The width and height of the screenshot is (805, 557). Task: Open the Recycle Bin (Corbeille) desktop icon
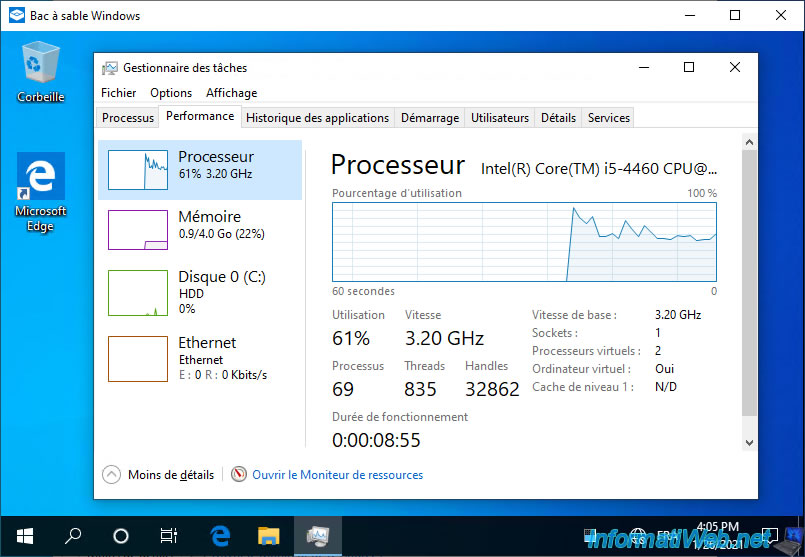(41, 70)
